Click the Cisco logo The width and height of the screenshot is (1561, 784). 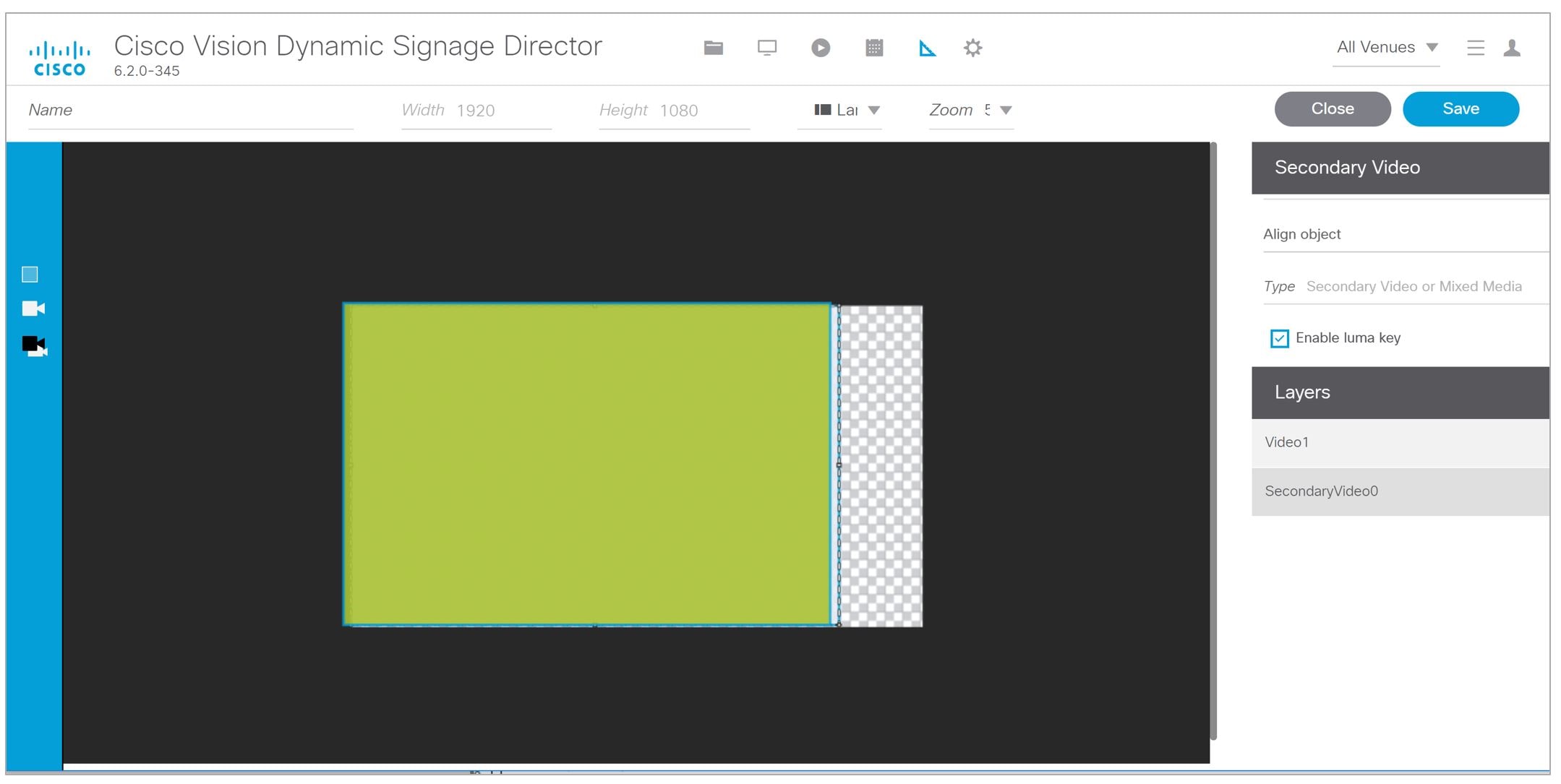59,59
